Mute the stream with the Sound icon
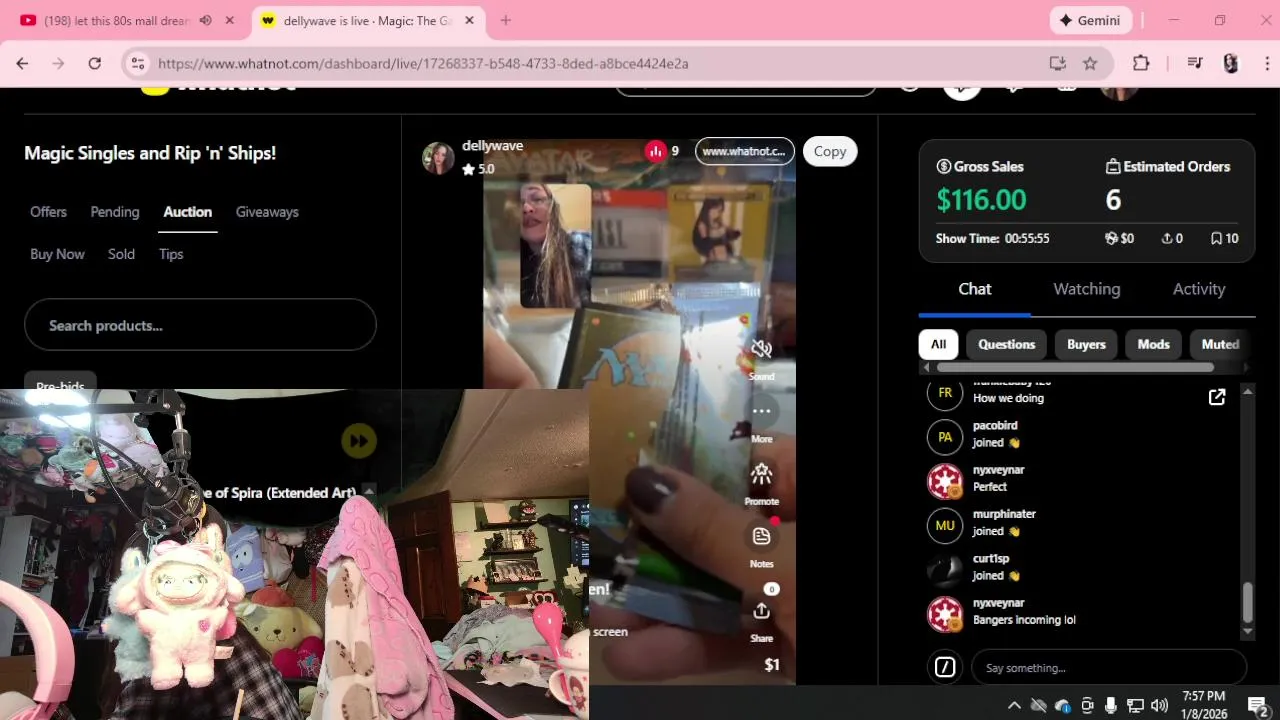The image size is (1280, 720). (761, 349)
